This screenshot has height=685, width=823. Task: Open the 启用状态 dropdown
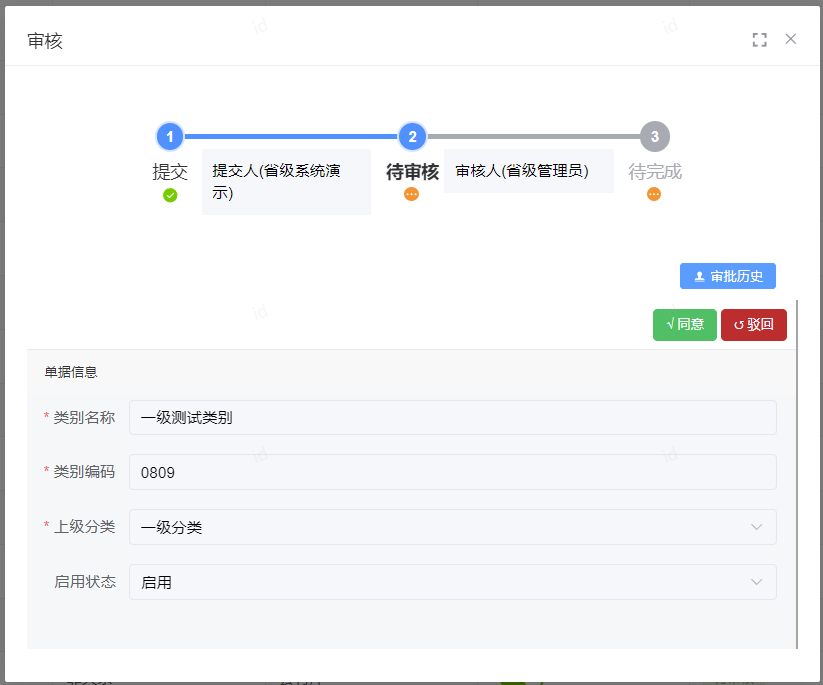(453, 582)
